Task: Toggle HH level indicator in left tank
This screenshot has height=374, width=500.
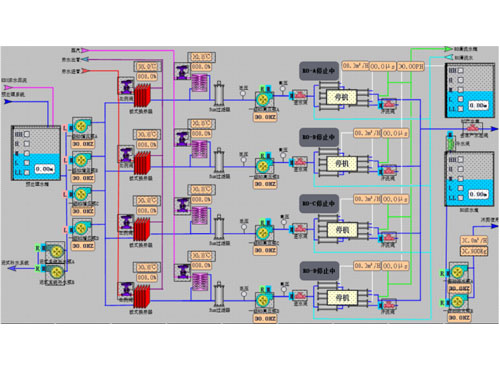Action: pos(27,134)
